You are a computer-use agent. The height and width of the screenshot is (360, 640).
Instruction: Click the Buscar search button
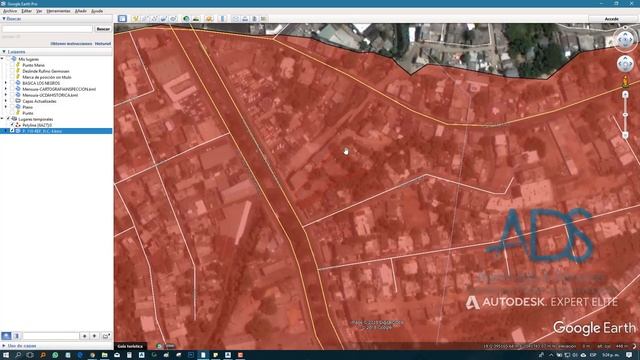tap(103, 29)
